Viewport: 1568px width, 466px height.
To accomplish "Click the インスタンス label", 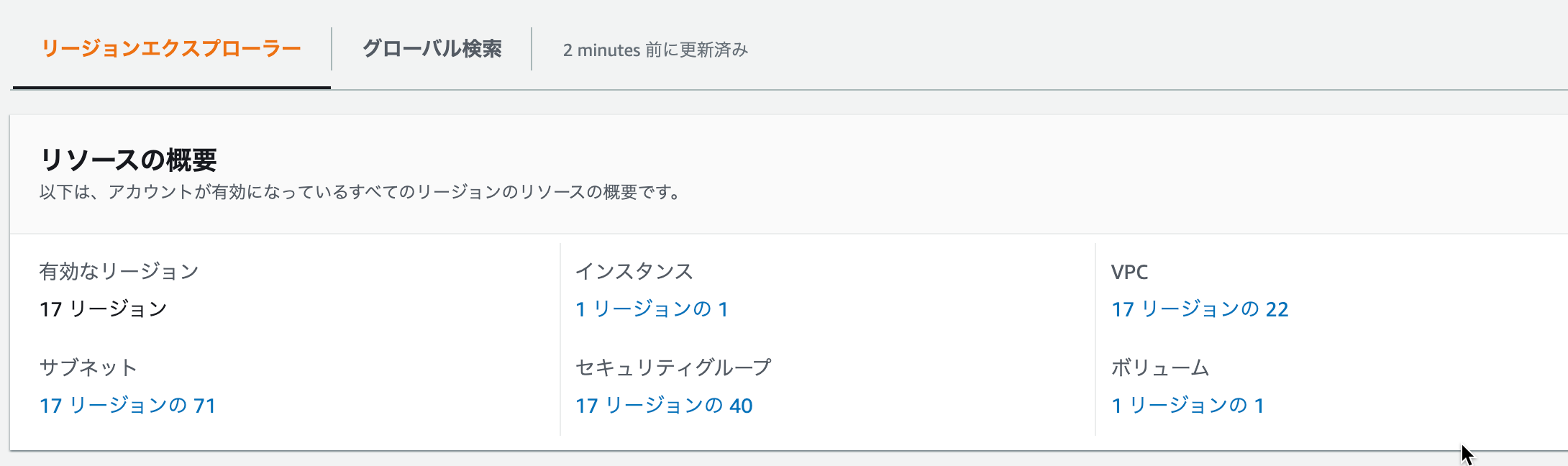I will [x=634, y=272].
